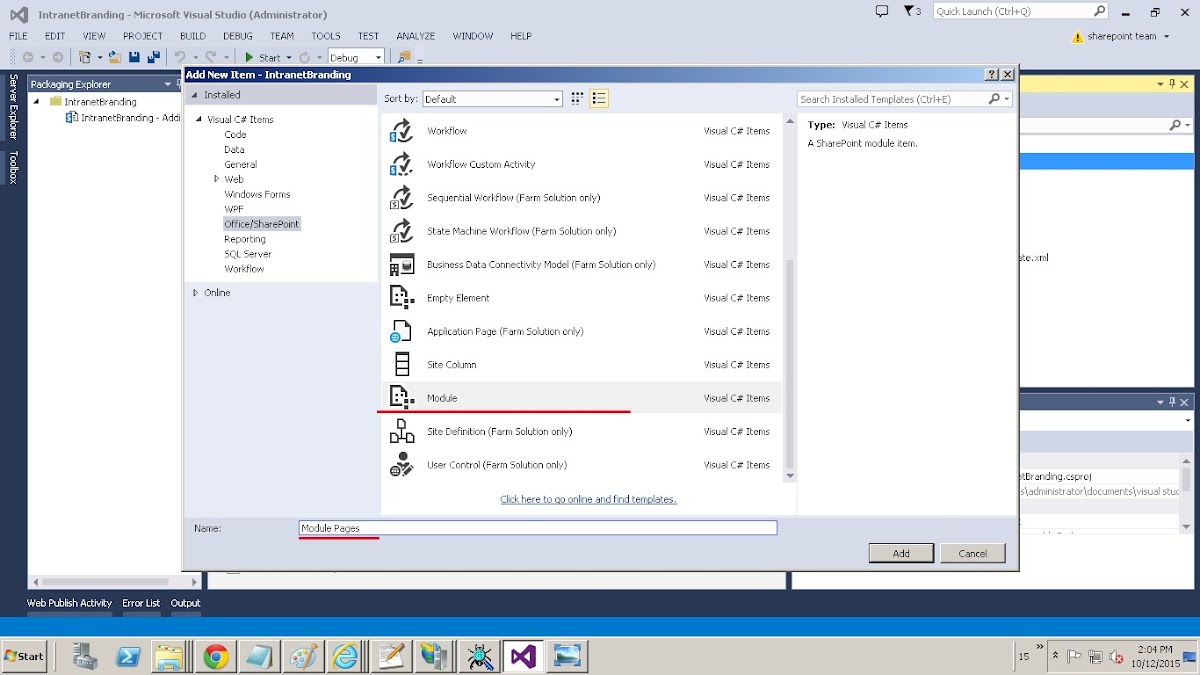Open the feedback speech bubble icon

coord(881,11)
